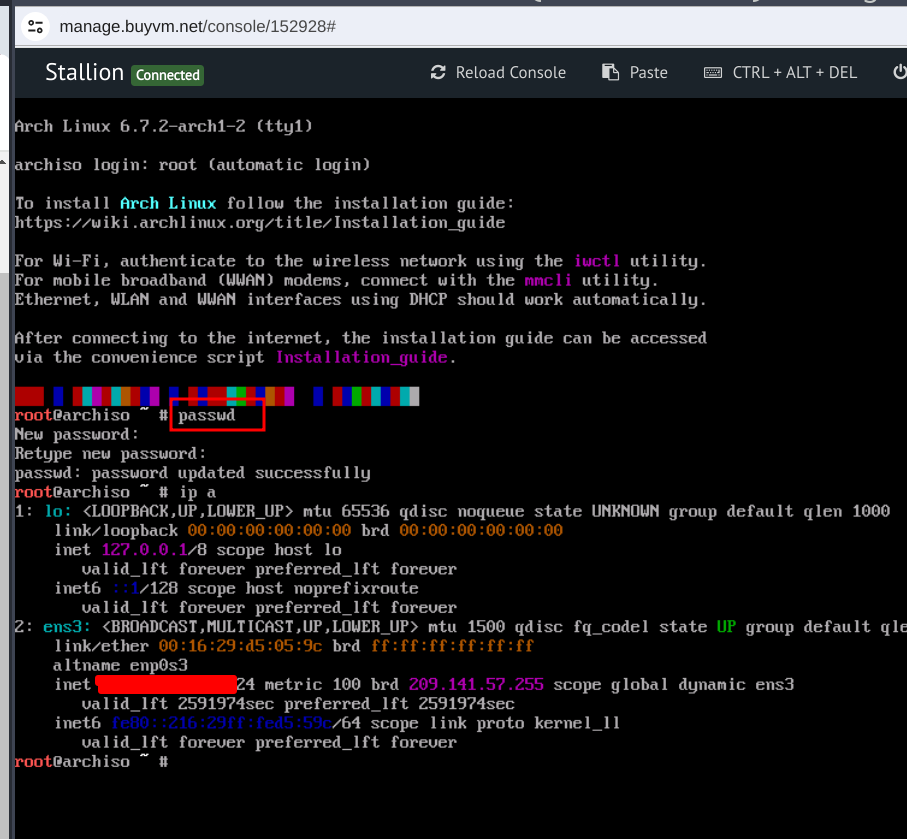Click the green Connected status badge
This screenshot has height=839, width=907.
click(x=168, y=75)
